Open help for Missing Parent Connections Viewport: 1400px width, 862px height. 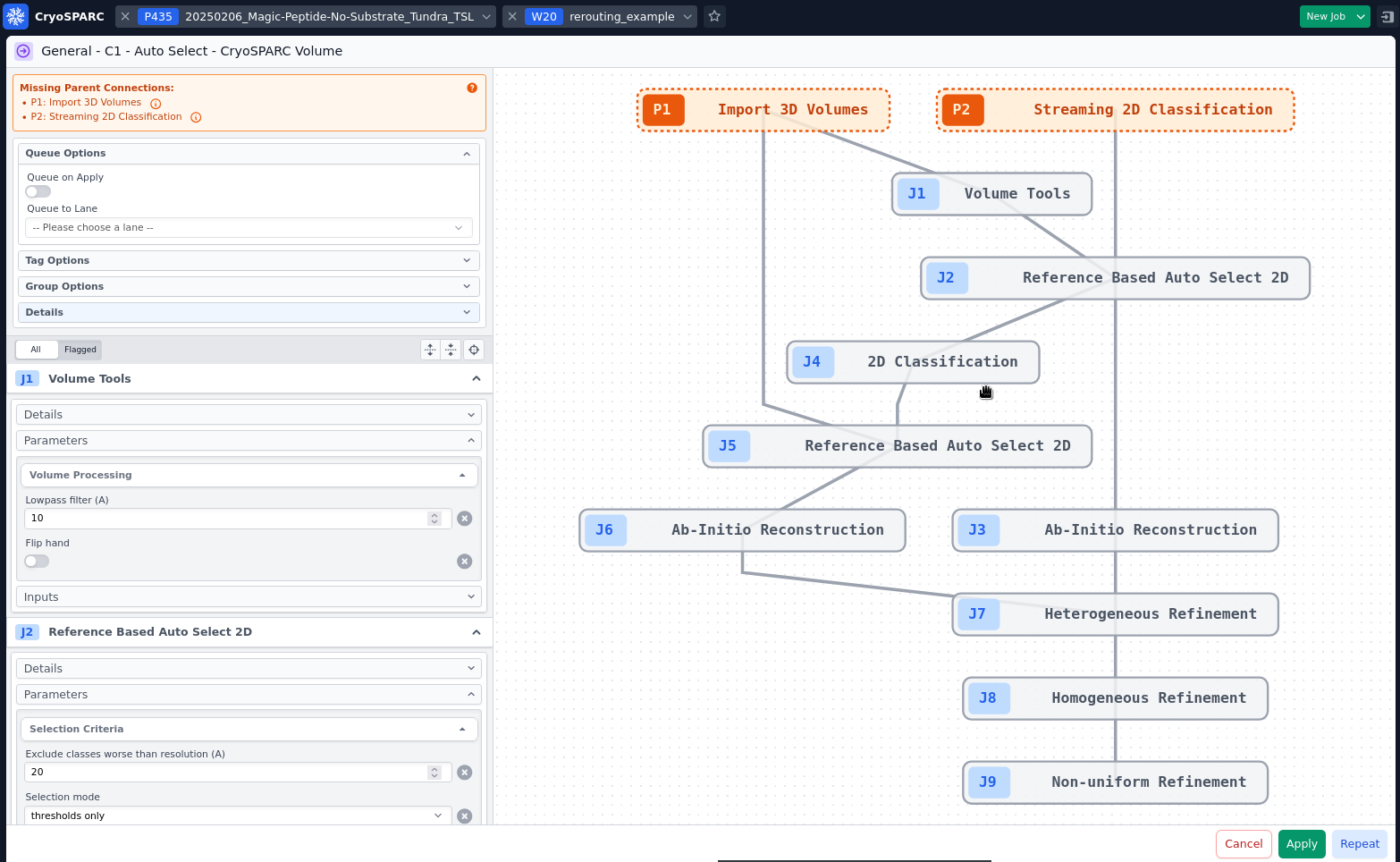click(472, 88)
